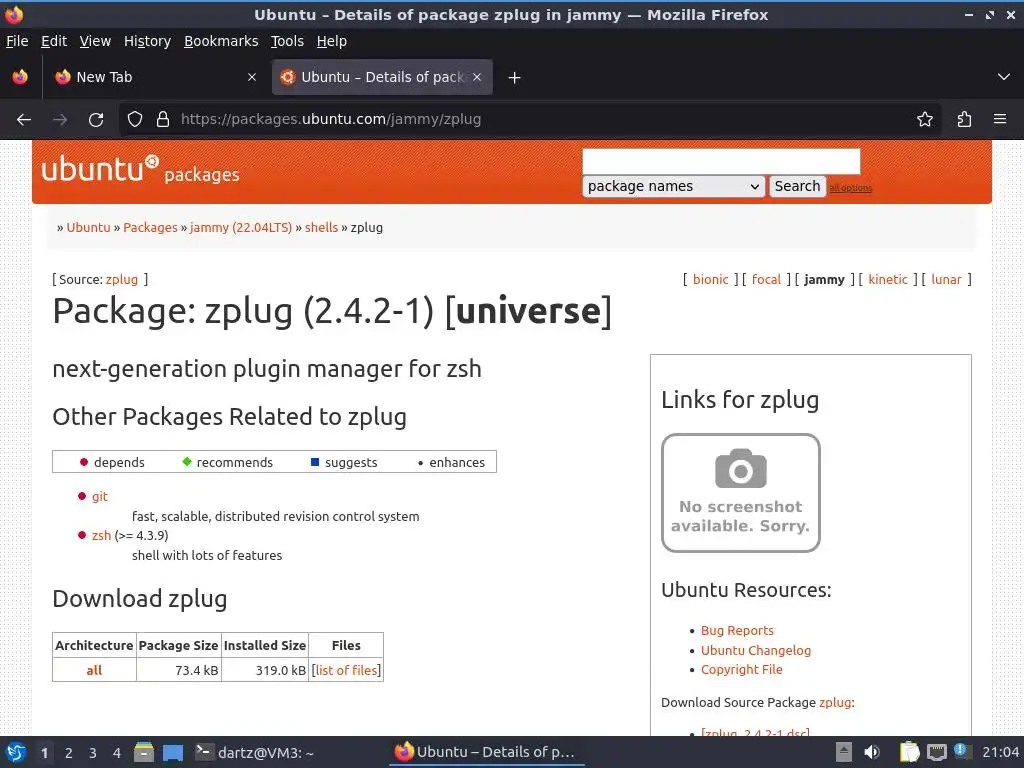Go back to the previous page
1024x768 pixels.
[24, 120]
